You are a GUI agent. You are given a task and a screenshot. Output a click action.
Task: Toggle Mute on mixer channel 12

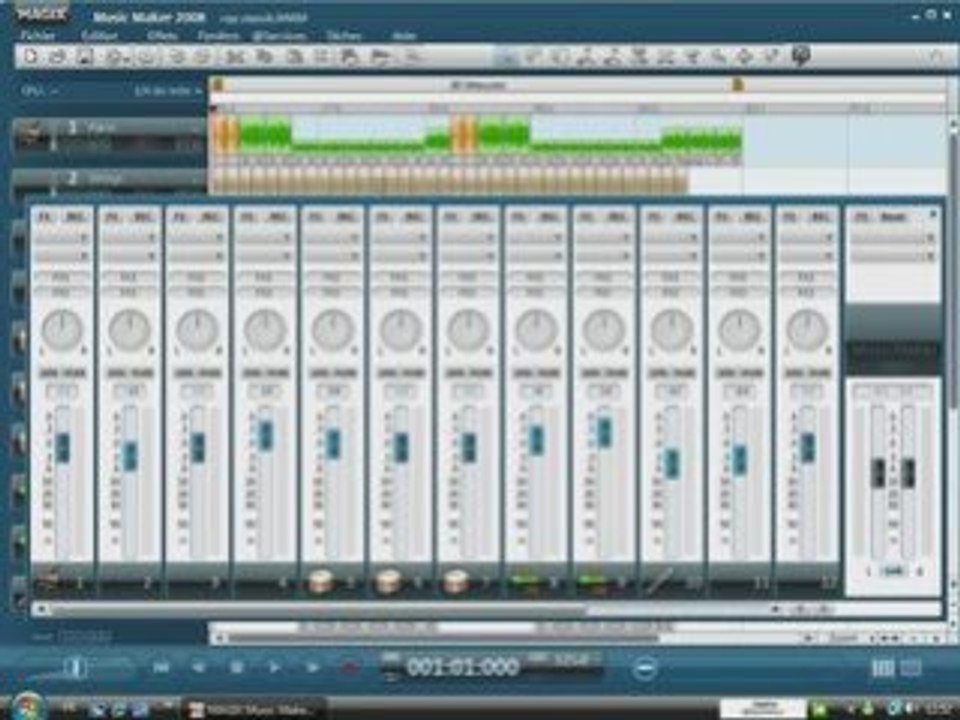(819, 373)
